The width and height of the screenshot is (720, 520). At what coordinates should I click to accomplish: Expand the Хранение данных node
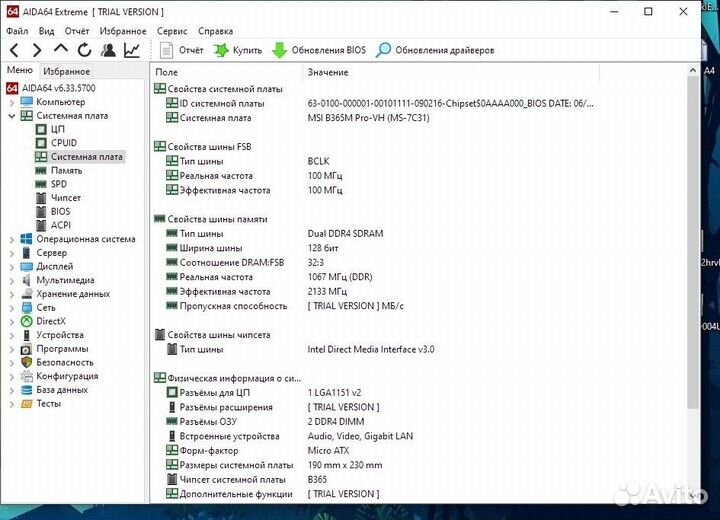[12, 294]
